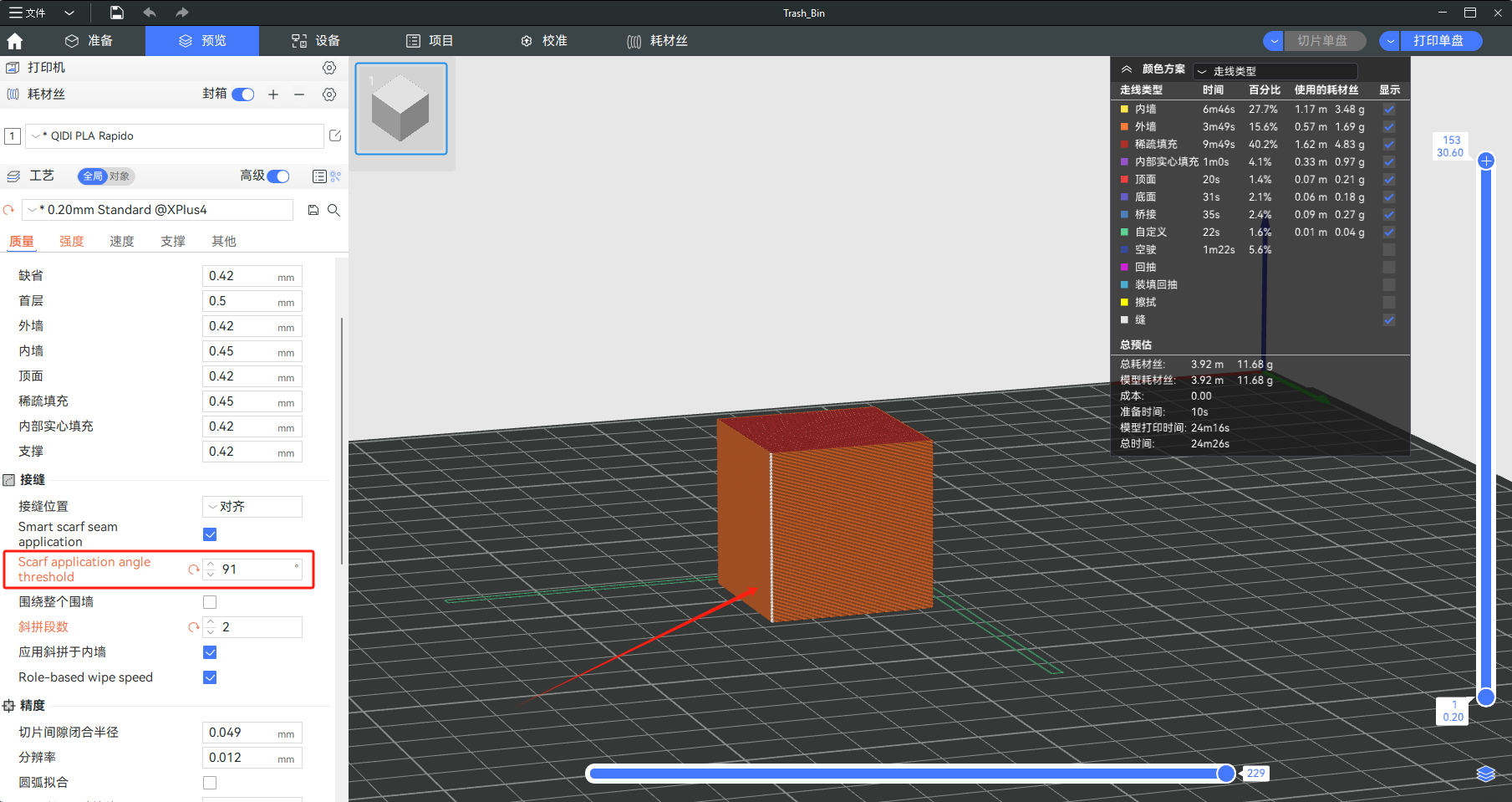Open printer settings gear icon
1512x802 pixels.
point(329,68)
